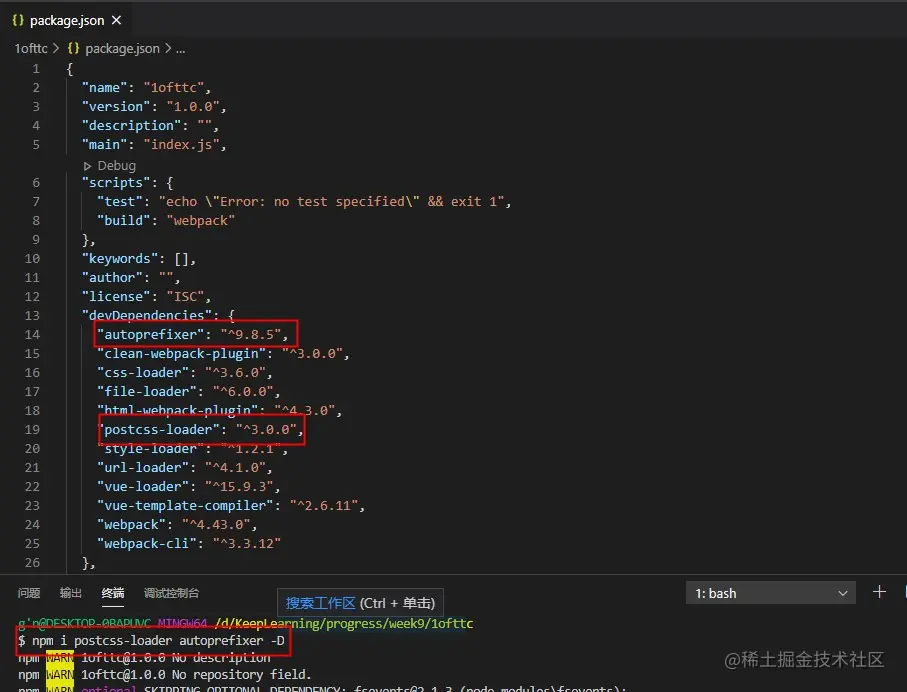Click the "scripts" key line
The height and width of the screenshot is (692, 907).
click(x=127, y=183)
